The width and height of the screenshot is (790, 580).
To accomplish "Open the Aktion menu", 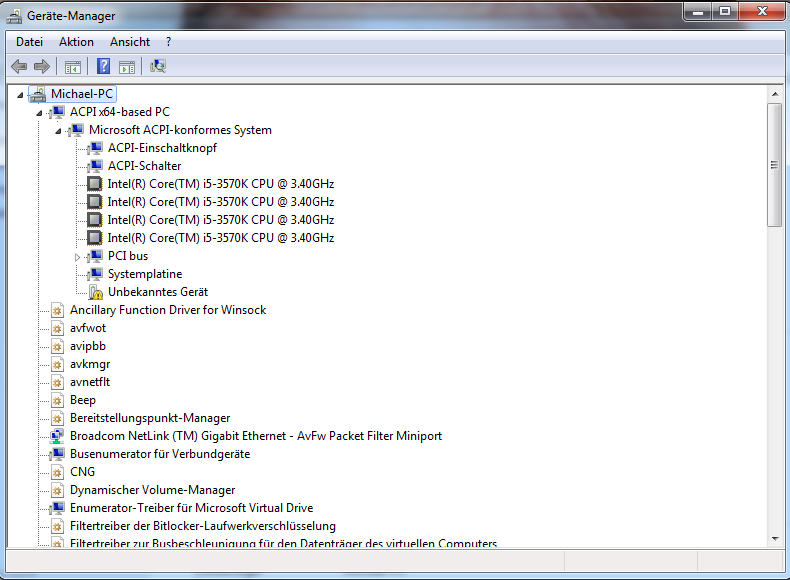I will [x=76, y=42].
